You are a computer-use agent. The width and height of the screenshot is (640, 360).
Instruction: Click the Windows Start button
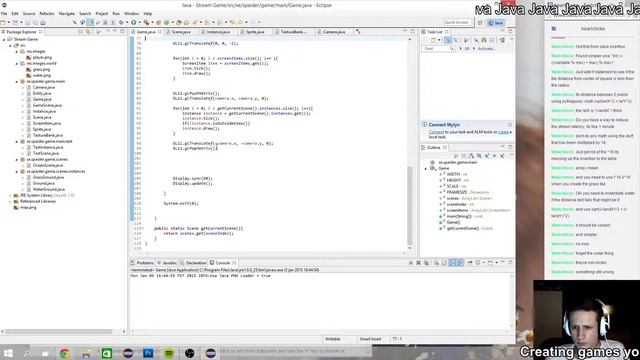tap(8, 353)
